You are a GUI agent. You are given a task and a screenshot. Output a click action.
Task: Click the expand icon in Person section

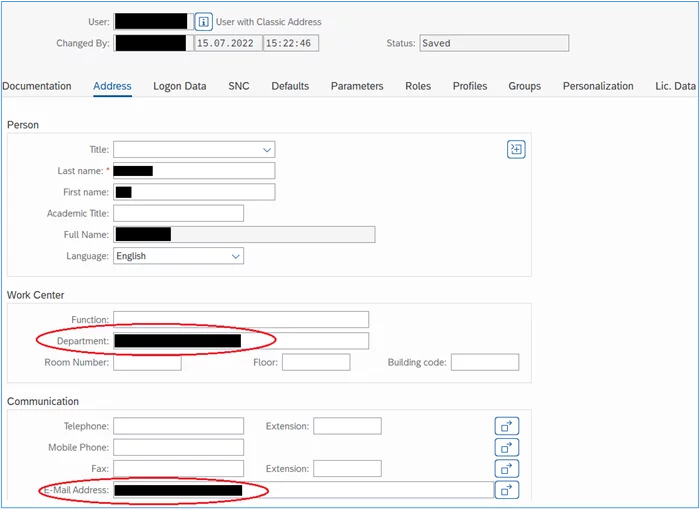click(516, 149)
